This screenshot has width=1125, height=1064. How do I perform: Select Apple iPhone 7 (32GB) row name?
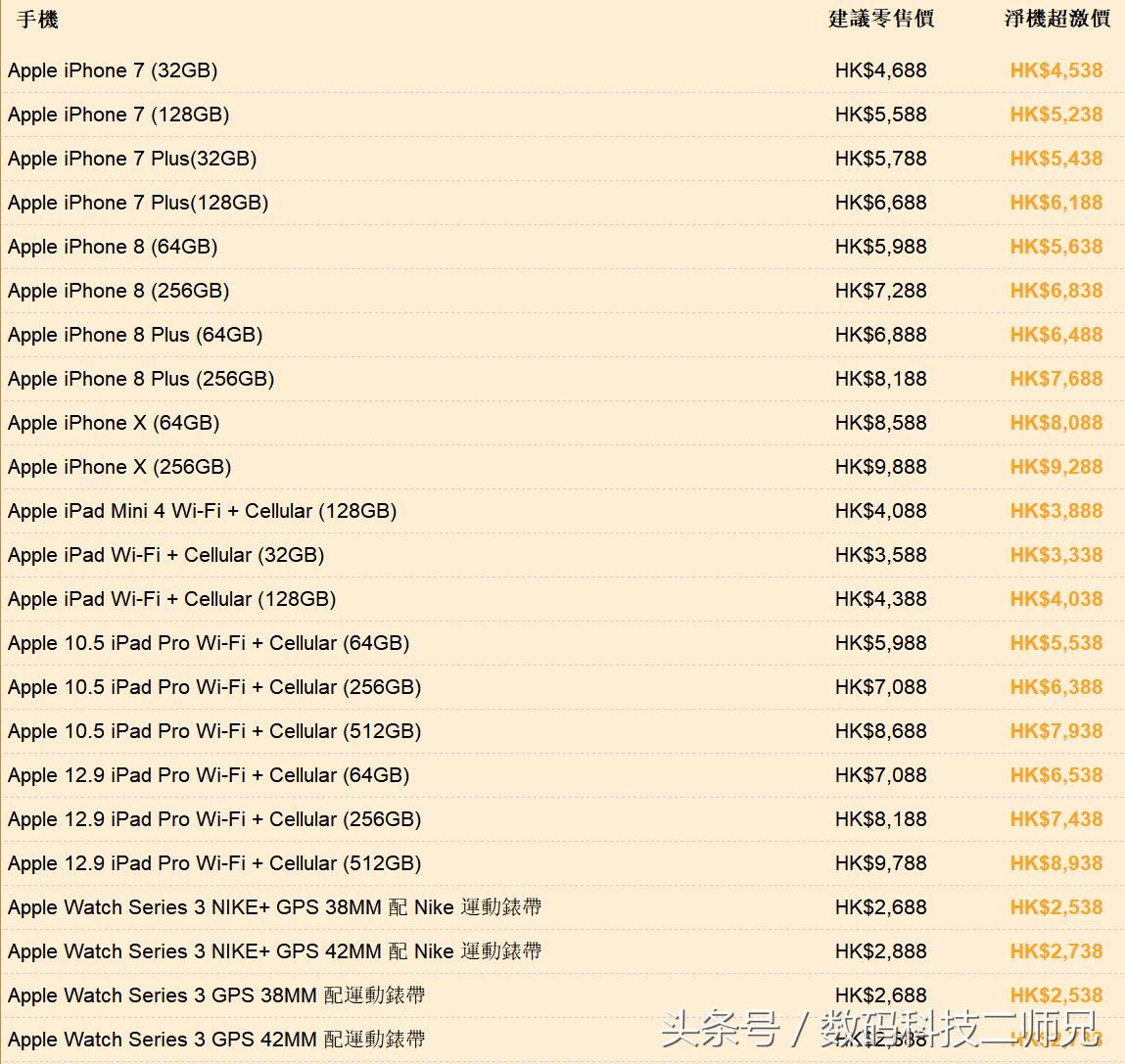(113, 71)
